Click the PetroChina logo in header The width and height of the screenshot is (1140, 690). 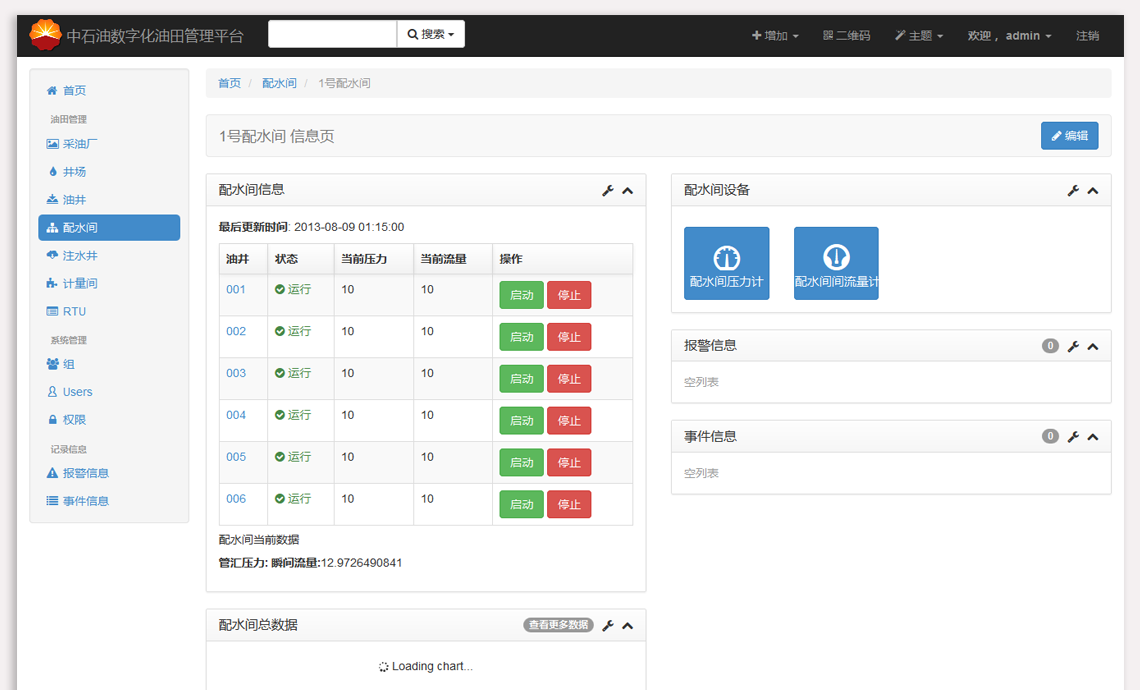[x=45, y=35]
